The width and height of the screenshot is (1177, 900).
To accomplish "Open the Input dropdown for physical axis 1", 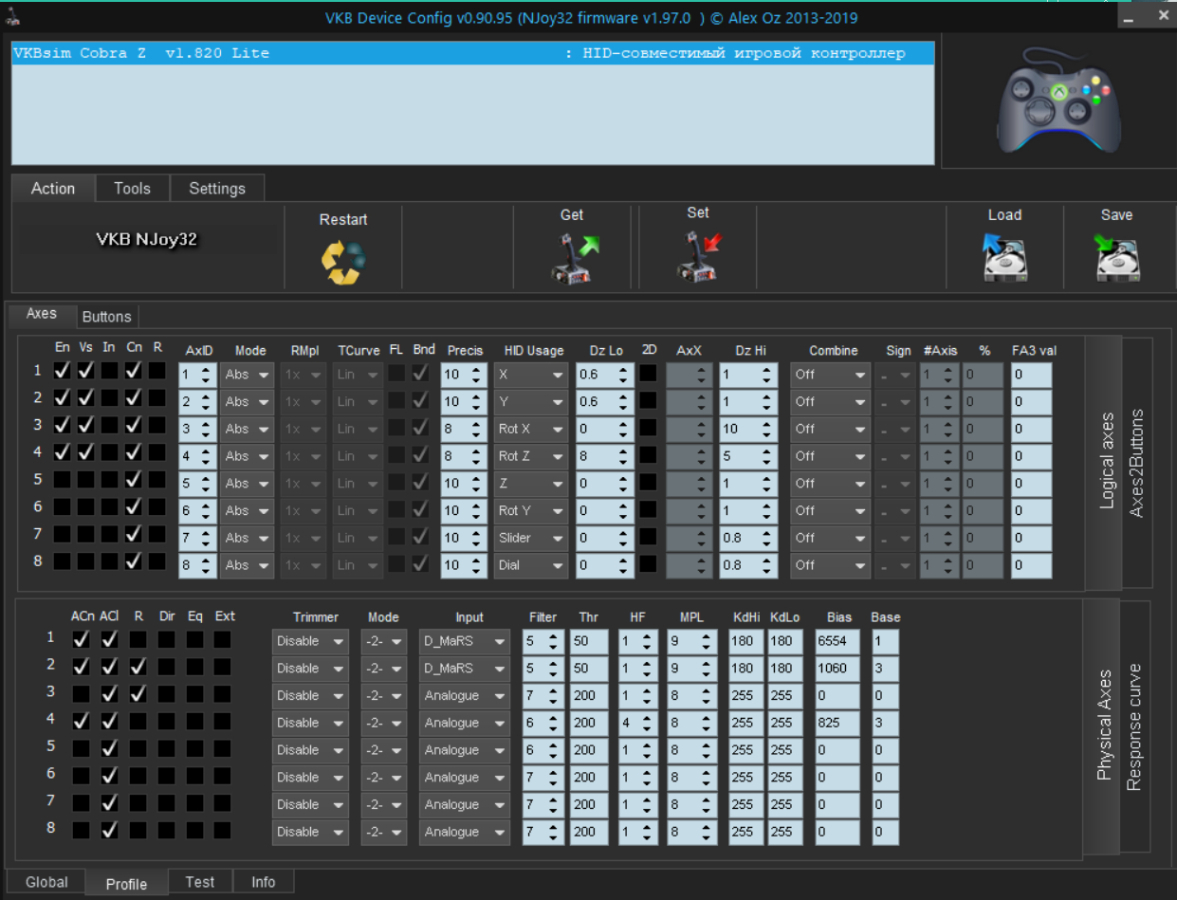I will coord(464,641).
